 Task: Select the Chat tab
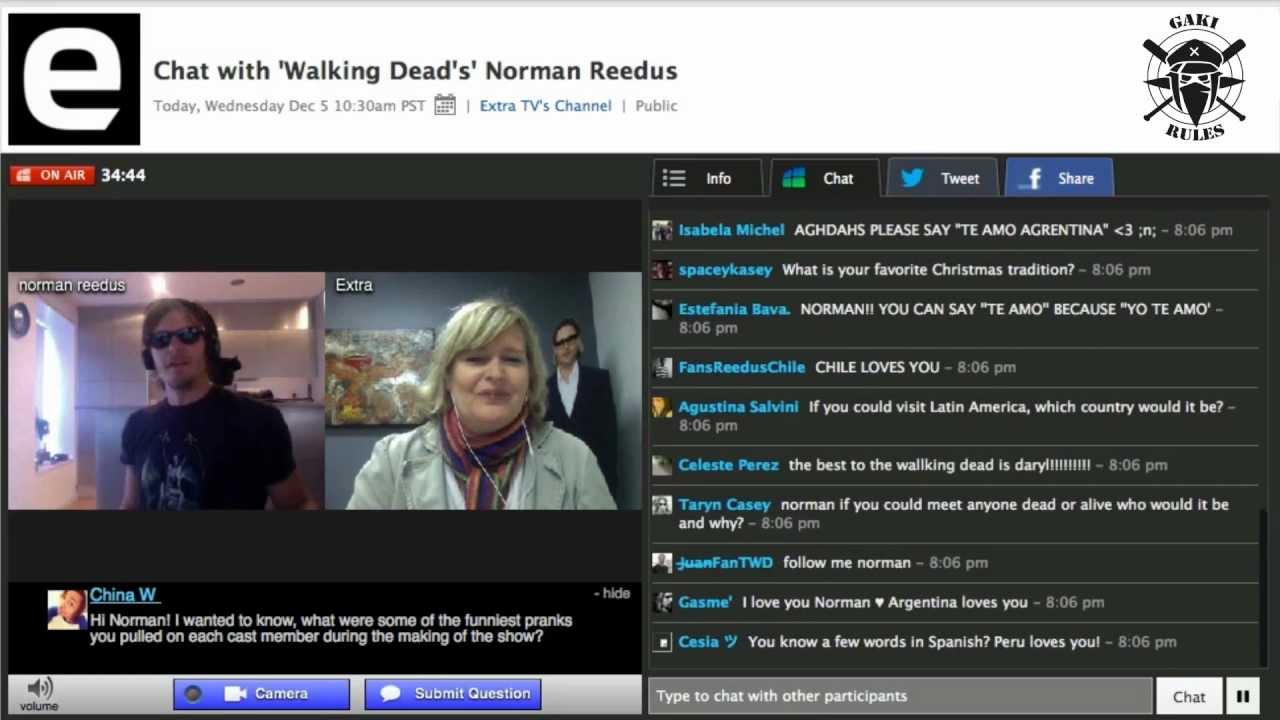pos(825,178)
